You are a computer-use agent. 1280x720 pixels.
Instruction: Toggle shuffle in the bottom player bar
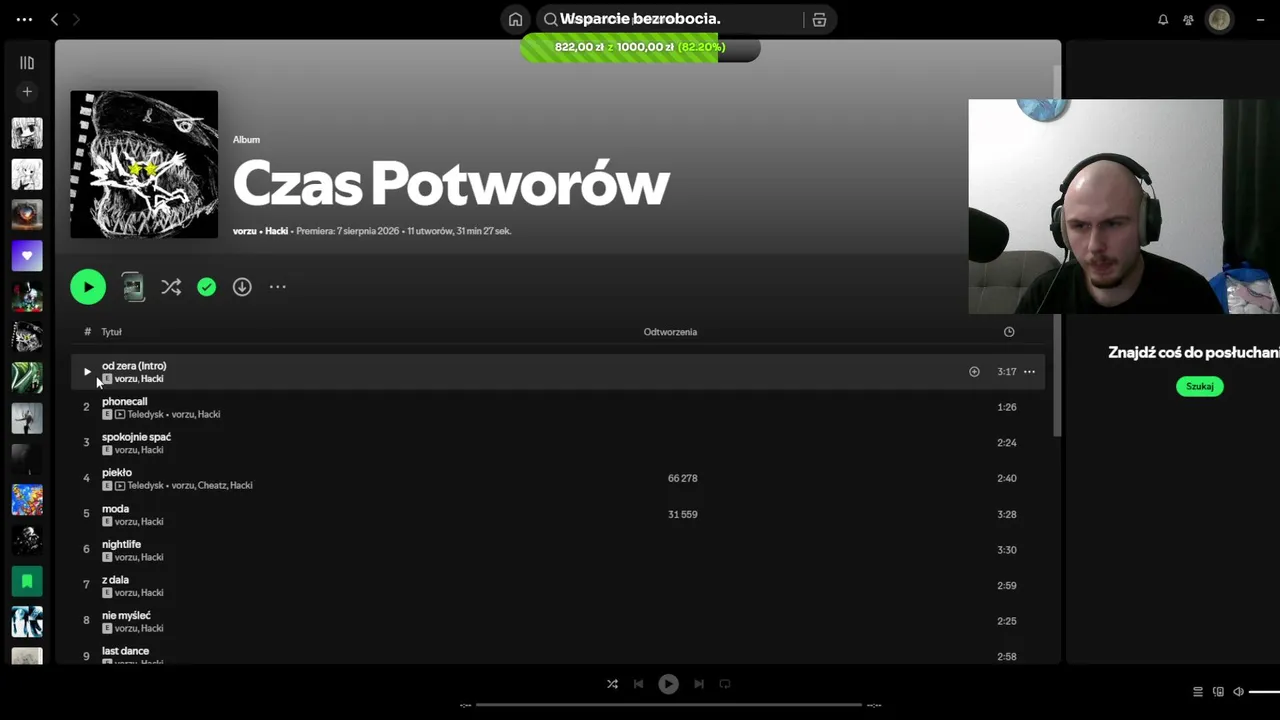(612, 684)
